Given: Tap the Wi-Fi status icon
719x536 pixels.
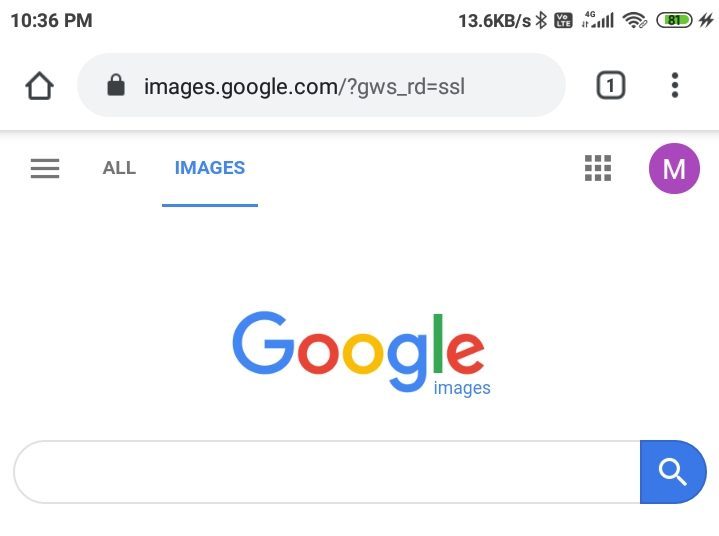Looking at the screenshot, I should tap(634, 20).
